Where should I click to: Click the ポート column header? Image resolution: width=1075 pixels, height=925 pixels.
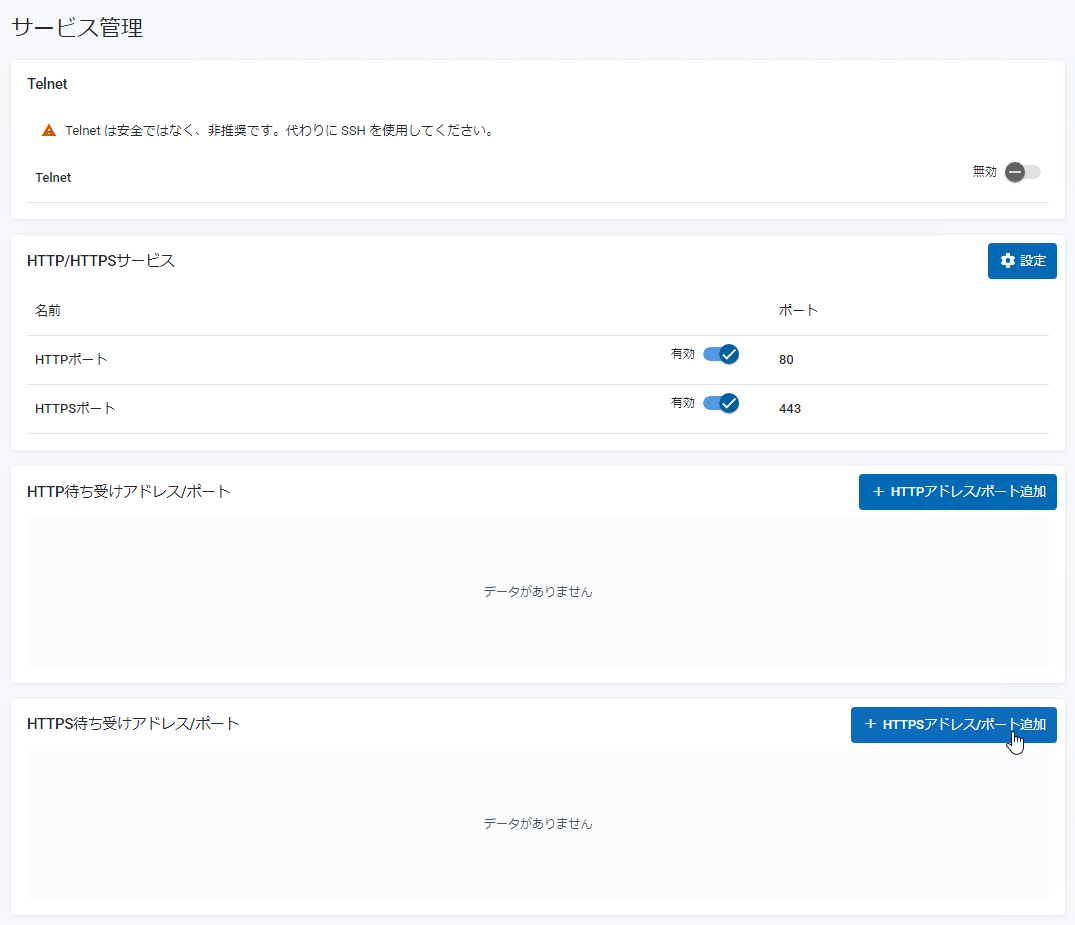[798, 311]
